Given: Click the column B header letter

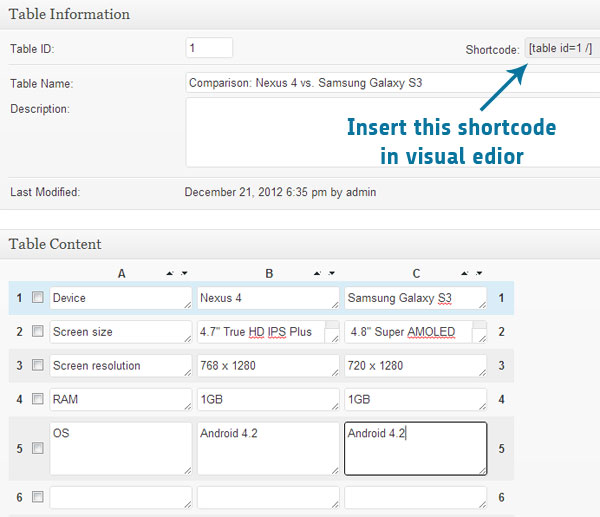Looking at the screenshot, I should click(269, 274).
